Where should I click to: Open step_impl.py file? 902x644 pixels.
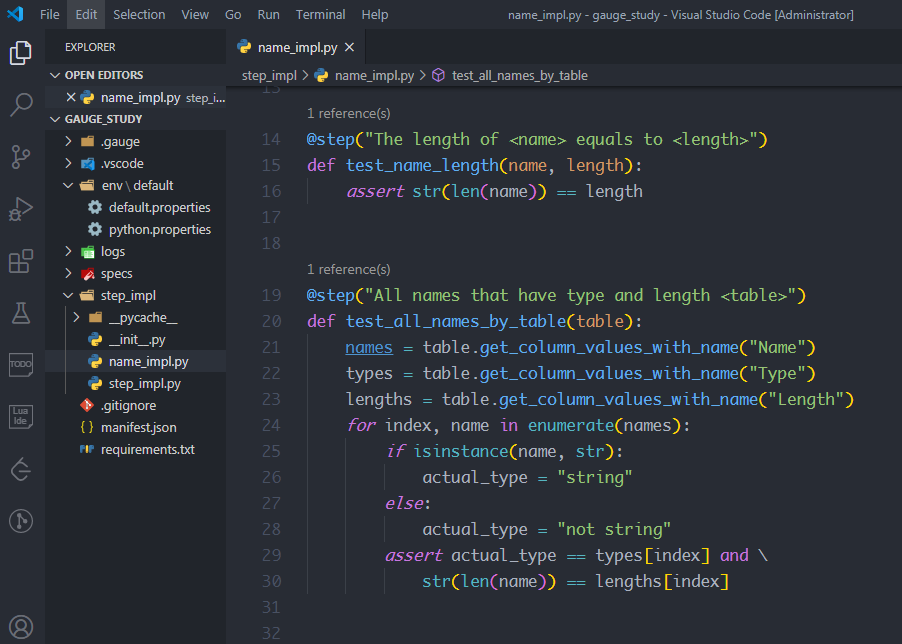(144, 383)
